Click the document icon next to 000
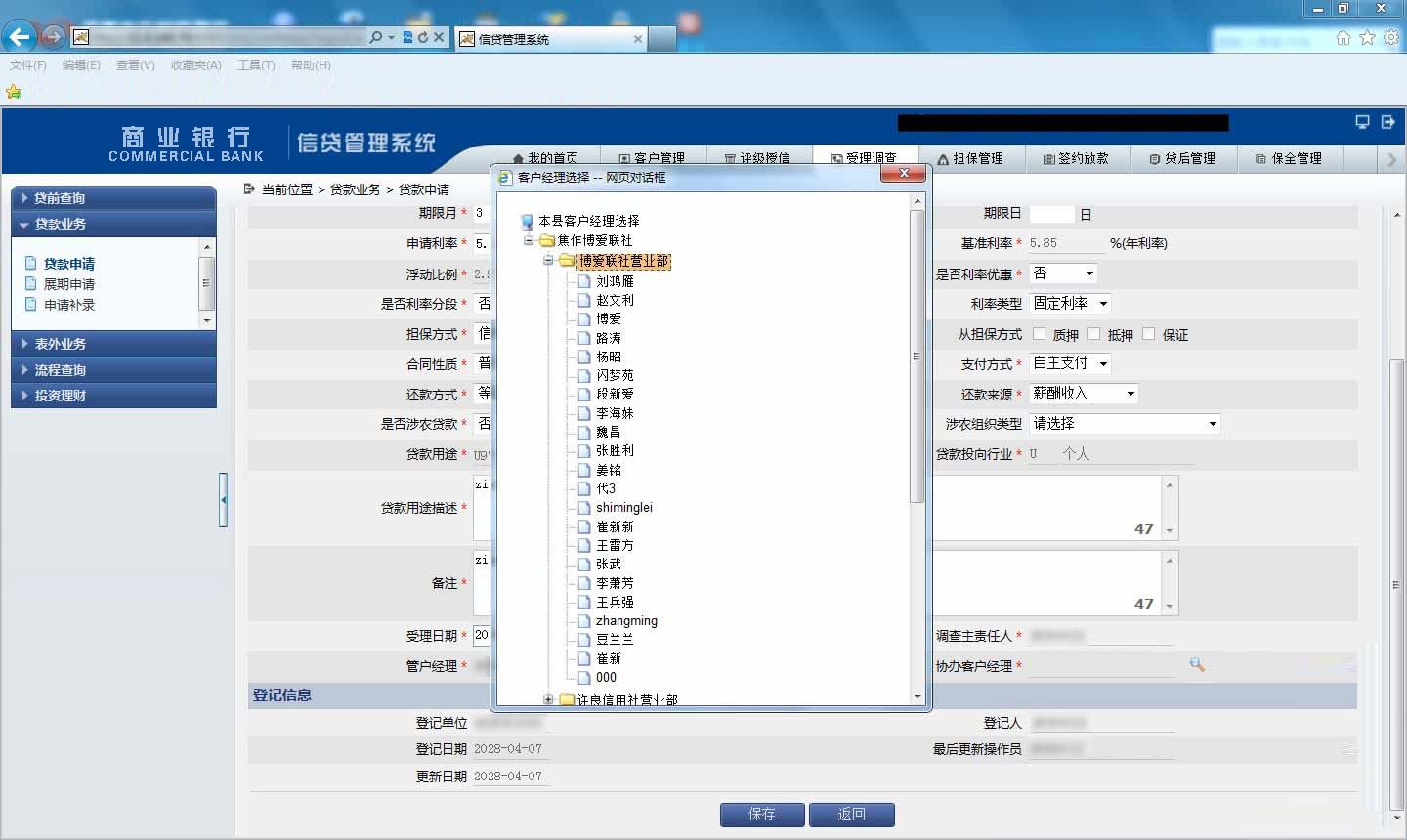The width and height of the screenshot is (1407, 840). pos(585,677)
